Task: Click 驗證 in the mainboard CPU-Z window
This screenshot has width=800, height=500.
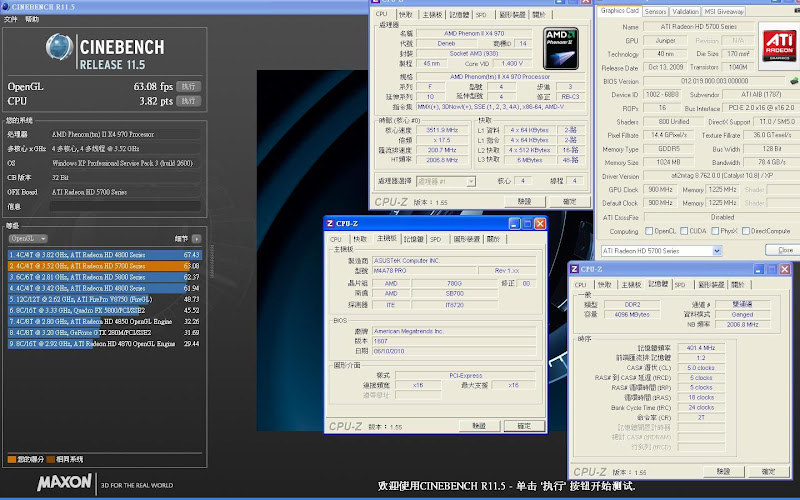Action: click(x=479, y=426)
